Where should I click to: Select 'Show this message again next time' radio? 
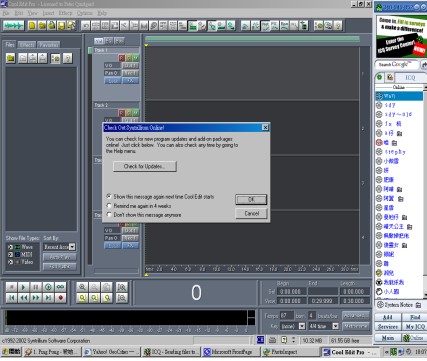[109, 196]
